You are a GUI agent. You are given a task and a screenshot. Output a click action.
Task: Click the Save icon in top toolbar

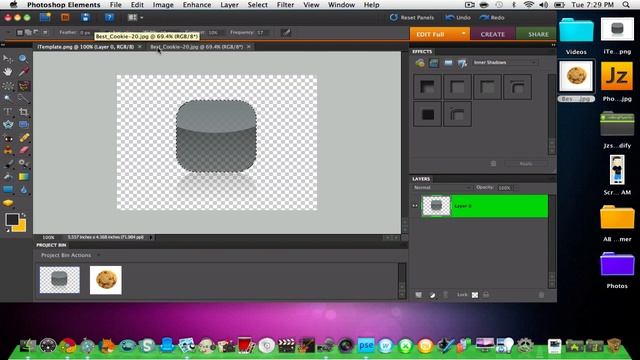pos(85,18)
